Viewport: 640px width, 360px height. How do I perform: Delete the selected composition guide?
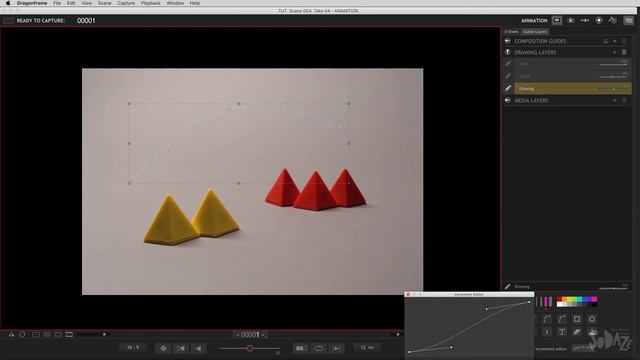(624, 41)
